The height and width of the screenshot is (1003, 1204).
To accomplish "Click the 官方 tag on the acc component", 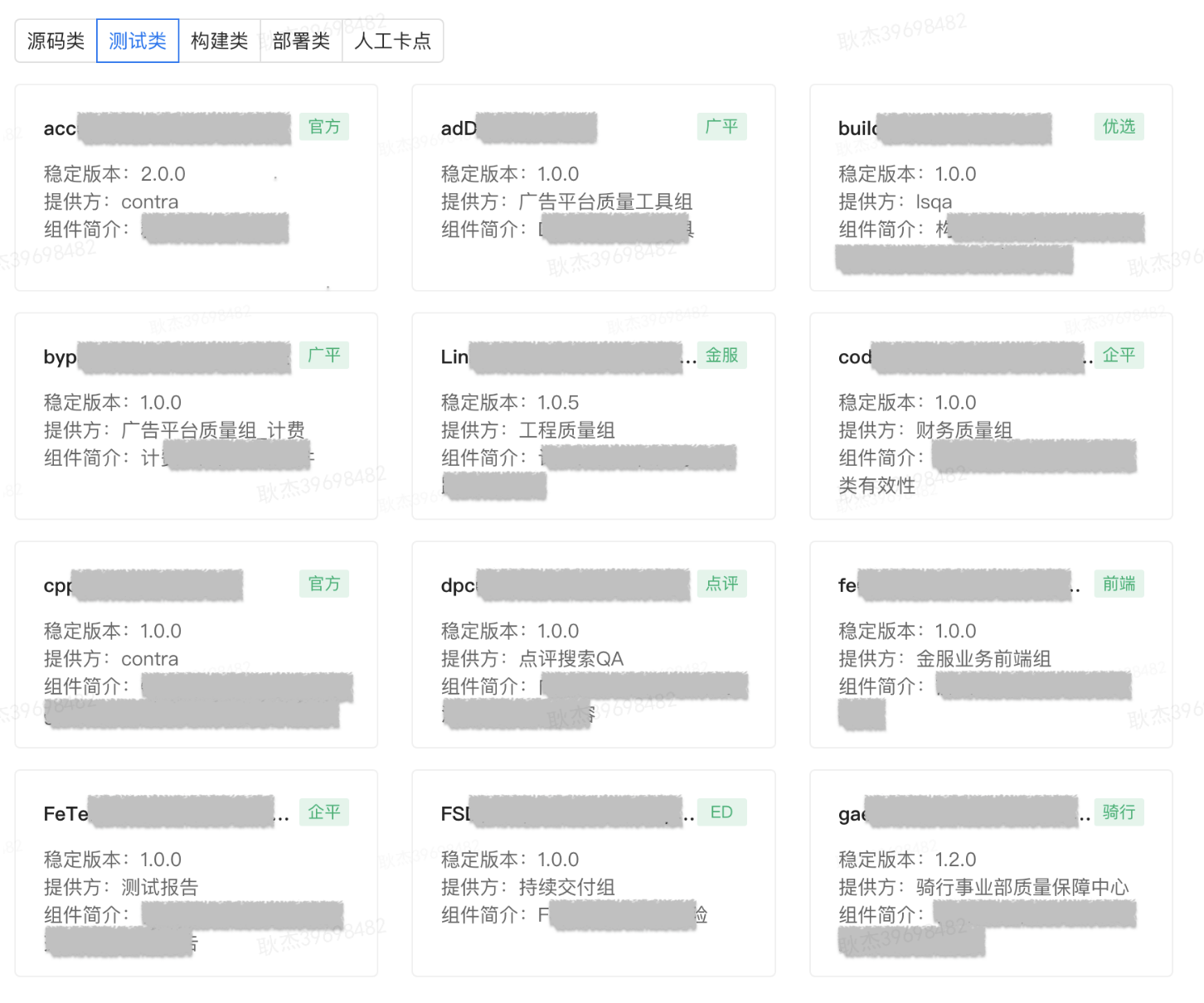I will [x=324, y=126].
